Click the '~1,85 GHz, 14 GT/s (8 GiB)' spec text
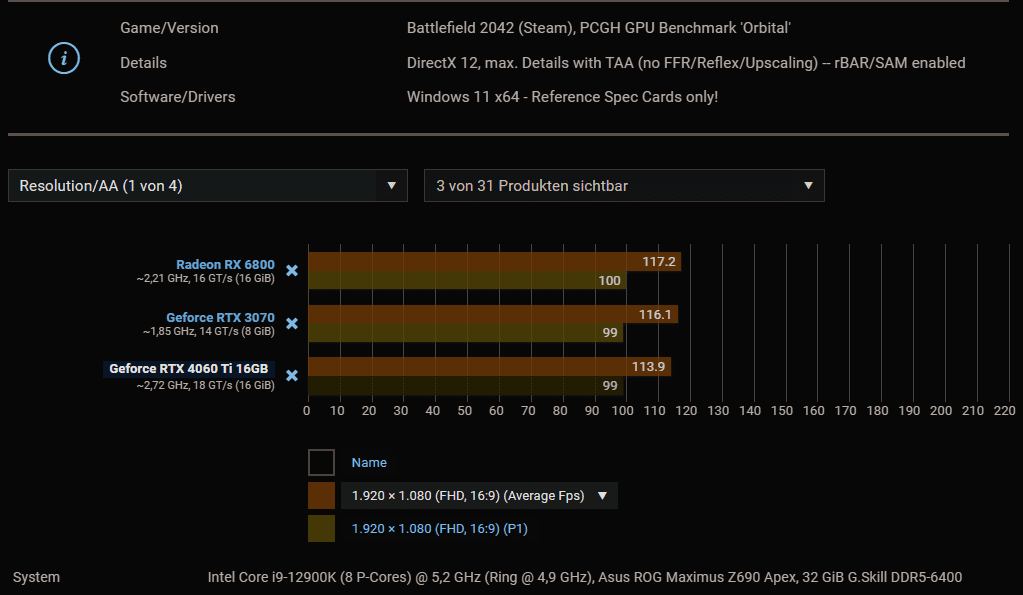1023x595 pixels. point(208,331)
